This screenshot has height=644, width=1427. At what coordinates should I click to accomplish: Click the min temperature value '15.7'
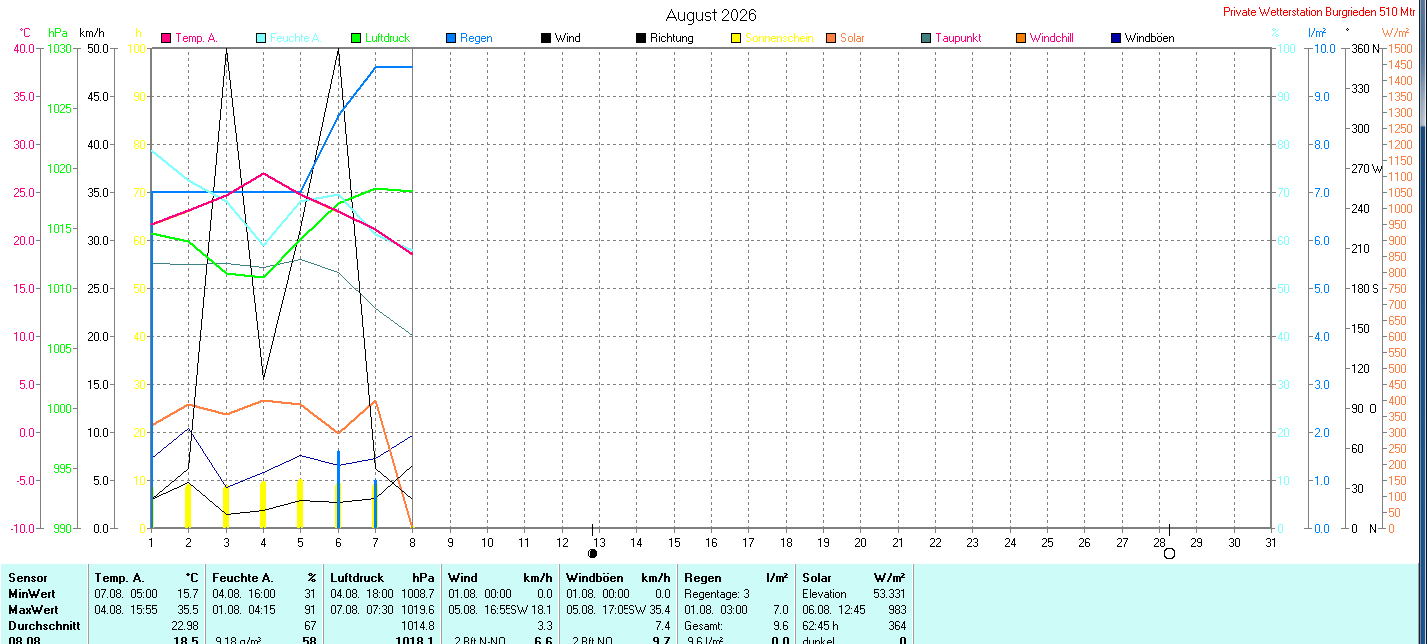tap(186, 594)
